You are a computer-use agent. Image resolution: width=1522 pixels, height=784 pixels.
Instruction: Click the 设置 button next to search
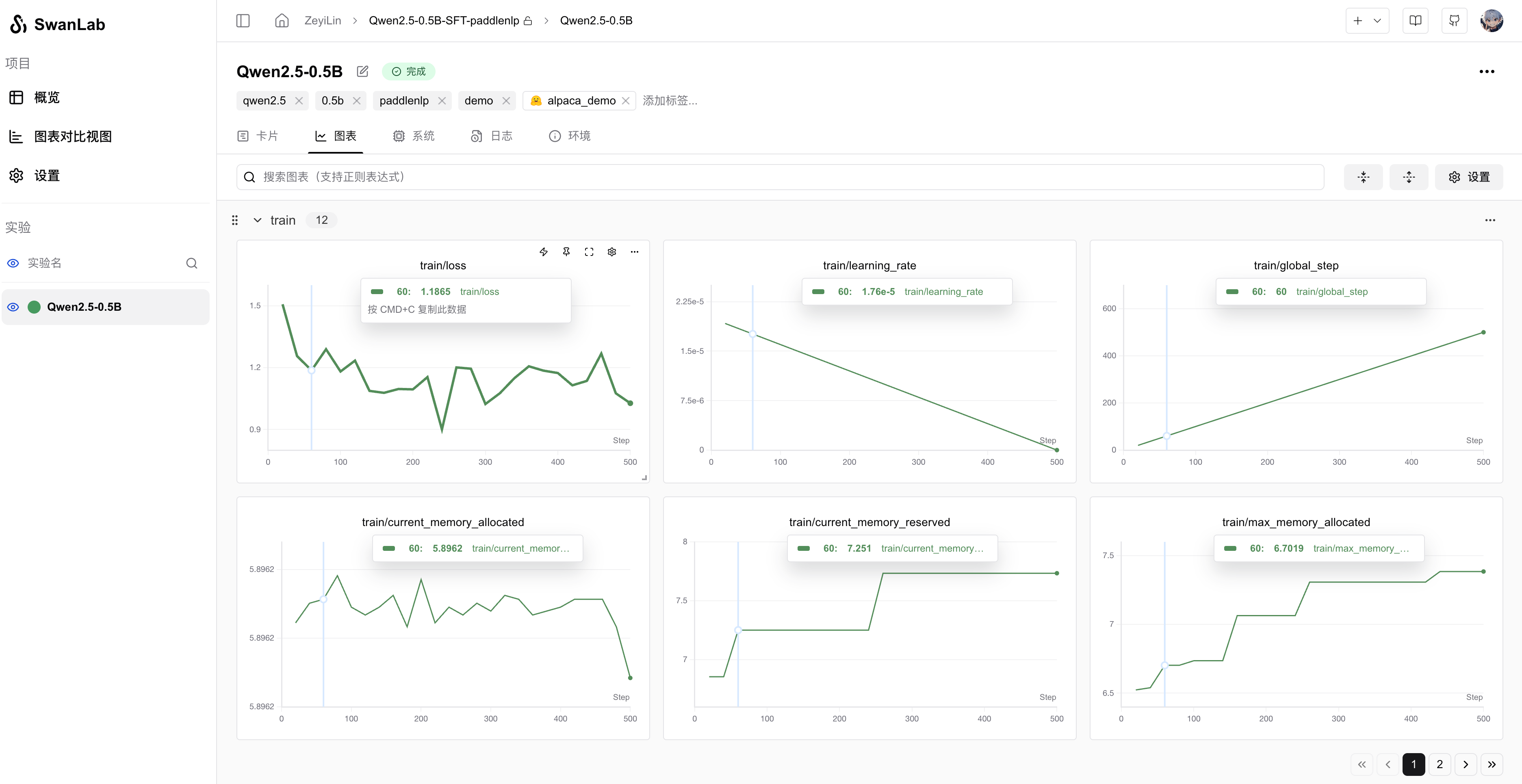click(x=1469, y=177)
